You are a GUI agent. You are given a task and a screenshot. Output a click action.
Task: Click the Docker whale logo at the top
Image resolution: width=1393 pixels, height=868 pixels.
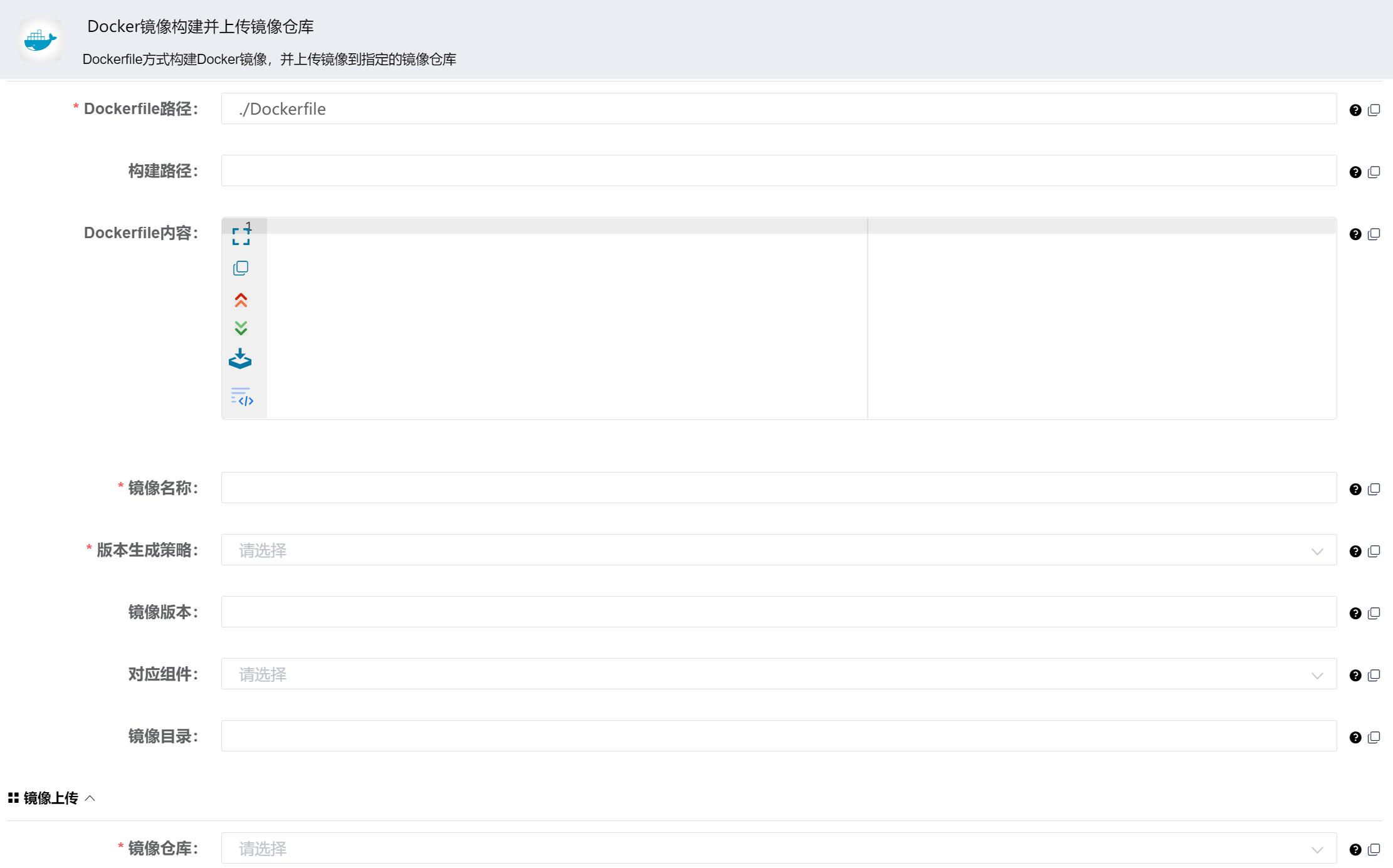(x=40, y=39)
